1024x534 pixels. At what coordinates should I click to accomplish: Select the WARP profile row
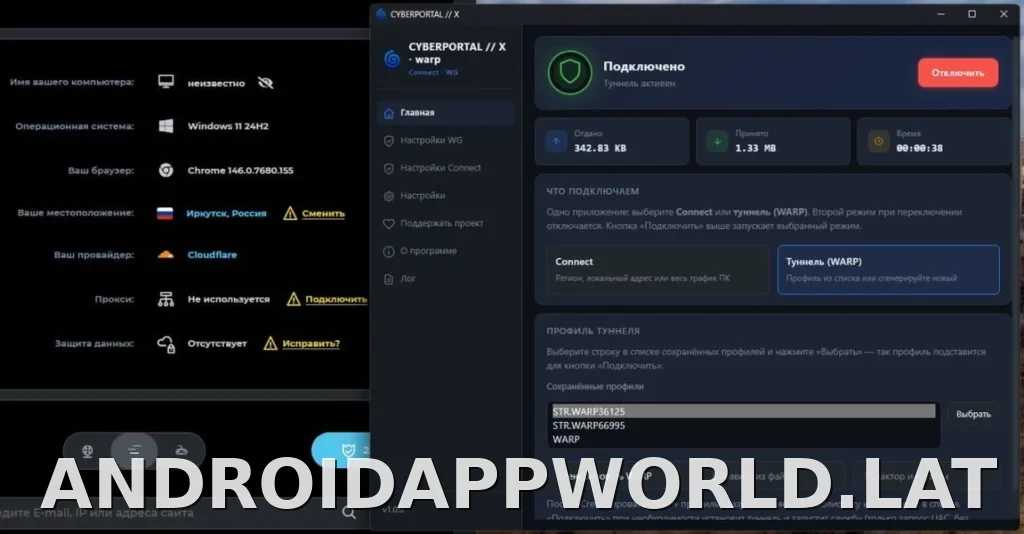[x=743, y=439]
